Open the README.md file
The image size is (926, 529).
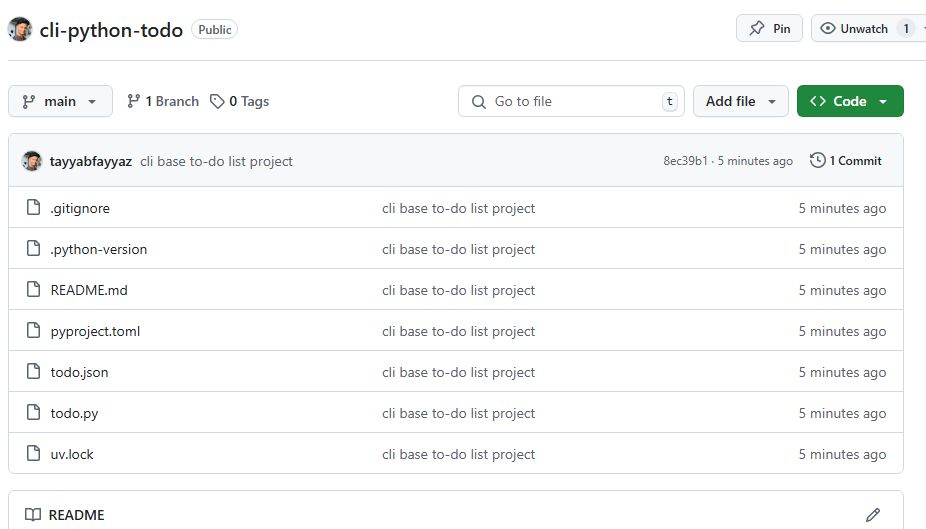89,290
